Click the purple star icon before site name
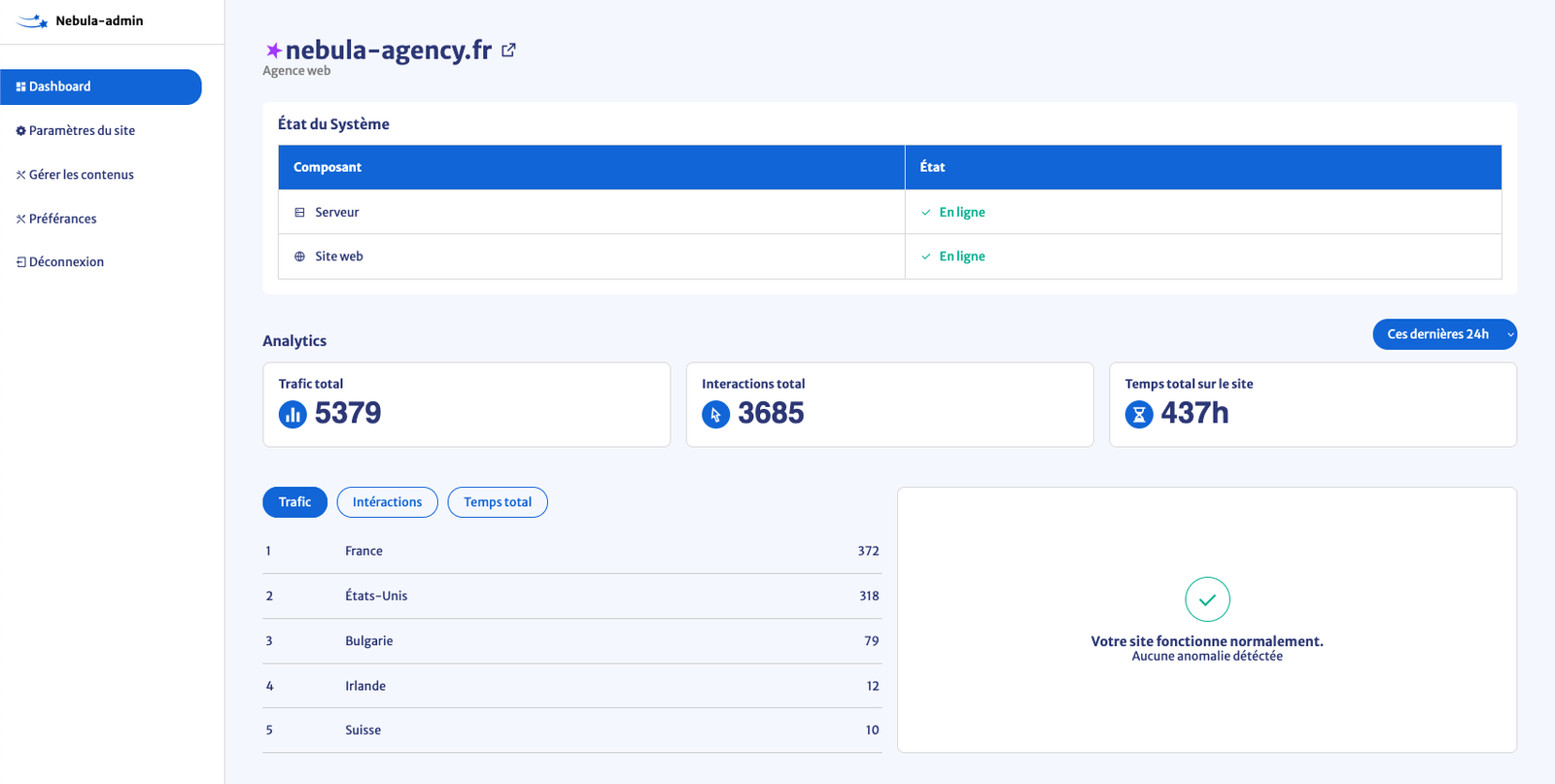 coord(273,51)
